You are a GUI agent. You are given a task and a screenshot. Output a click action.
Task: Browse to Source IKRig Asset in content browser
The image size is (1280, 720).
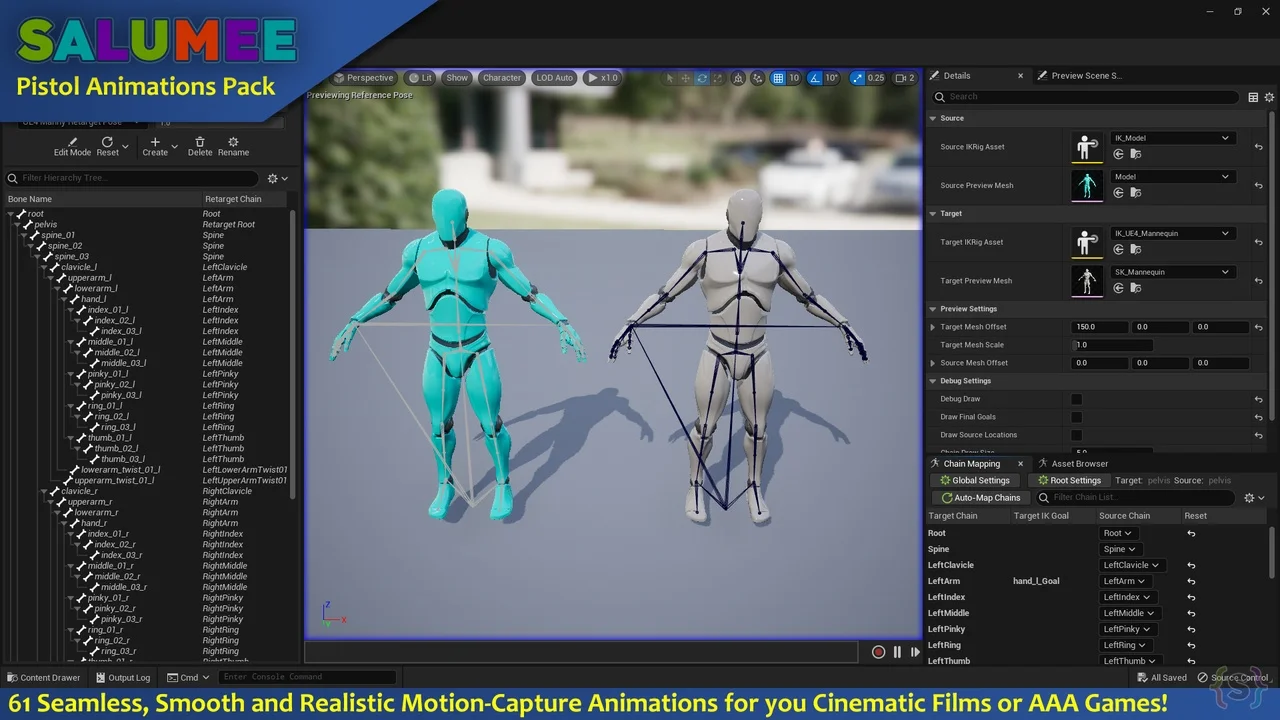(x=1135, y=155)
